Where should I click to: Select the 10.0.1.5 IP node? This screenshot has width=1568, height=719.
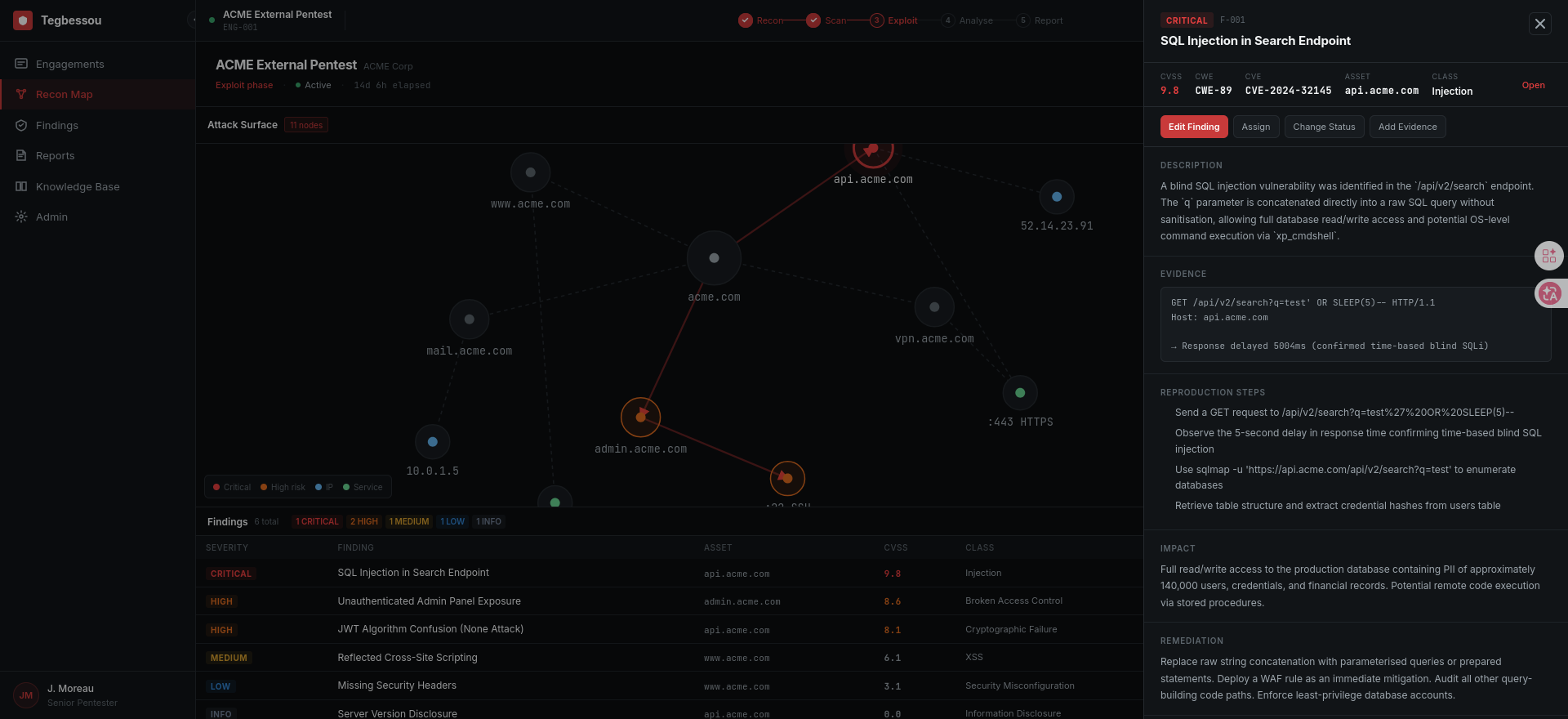click(433, 442)
